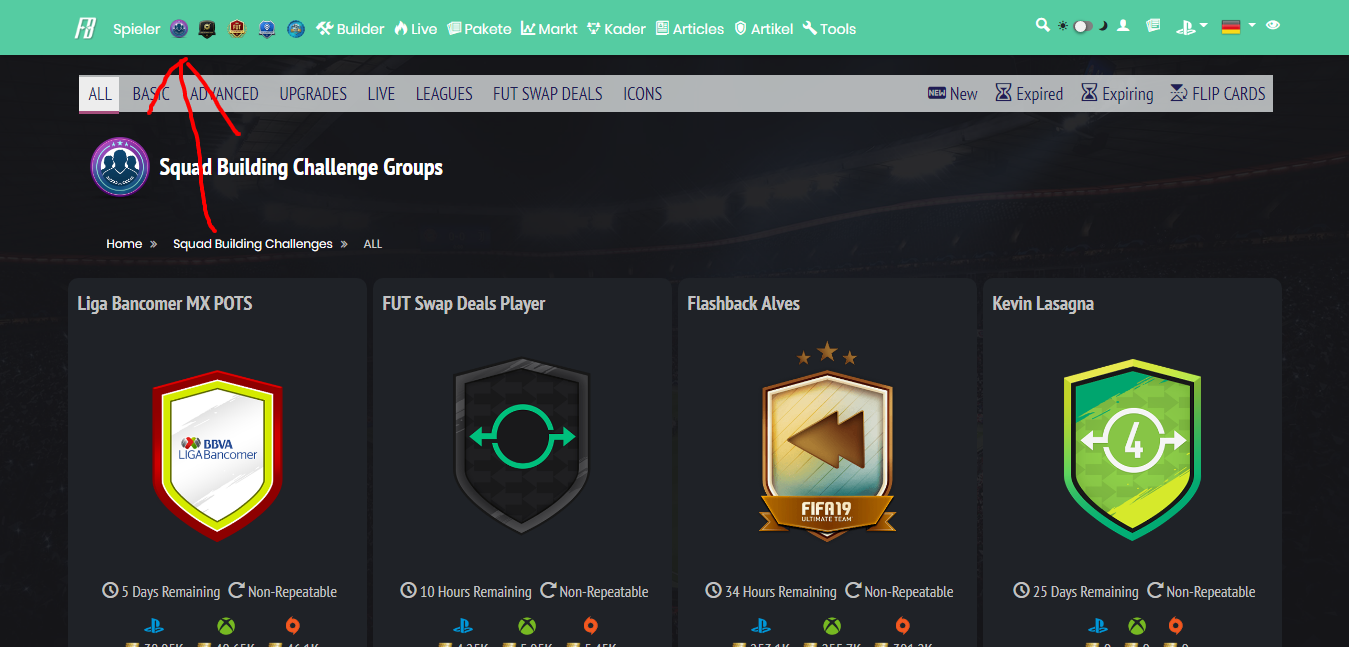Click the FUTBIN logo in the header

pos(85,28)
